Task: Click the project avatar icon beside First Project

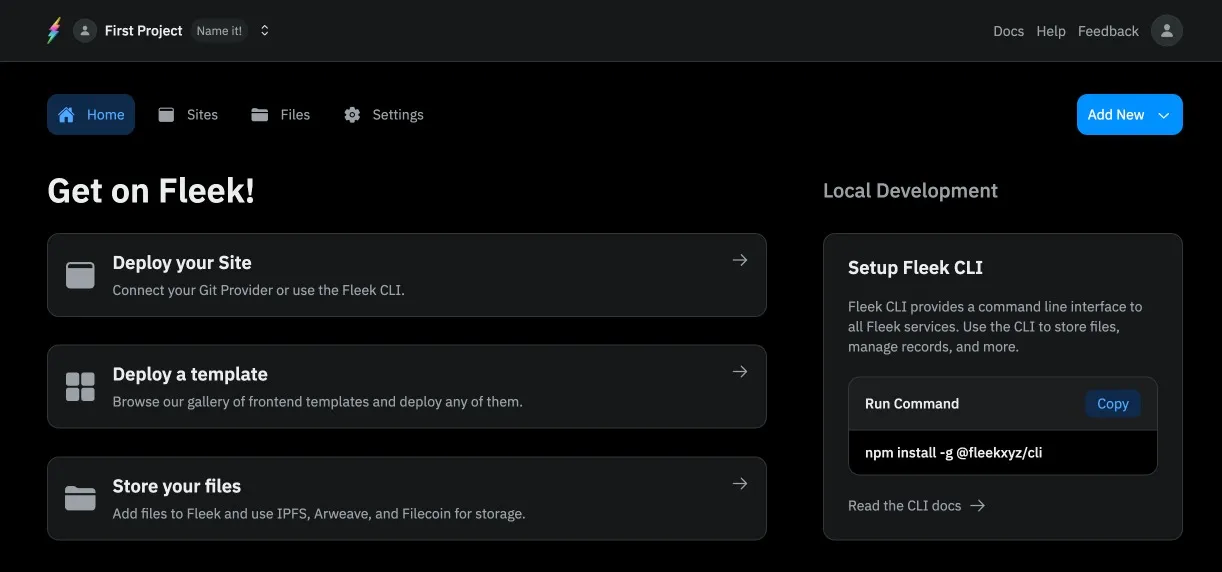Action: 85,31
